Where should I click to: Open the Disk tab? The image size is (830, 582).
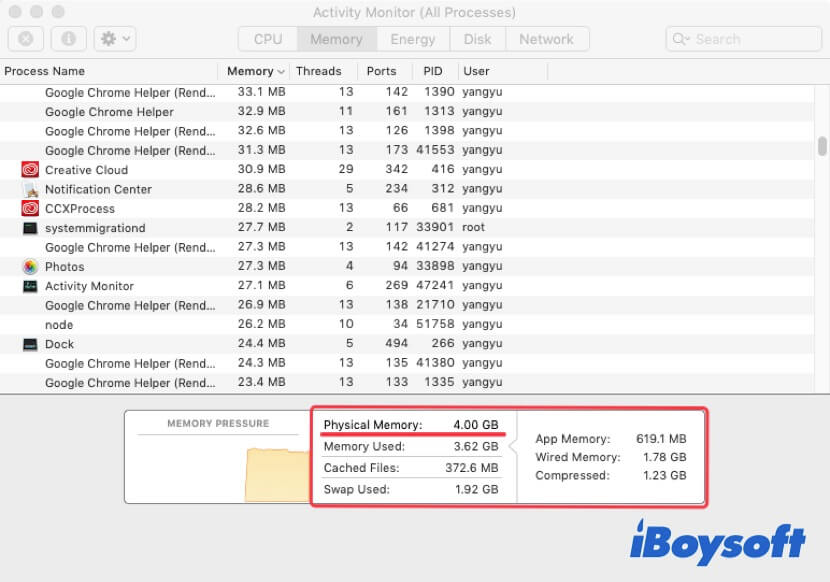[477, 39]
